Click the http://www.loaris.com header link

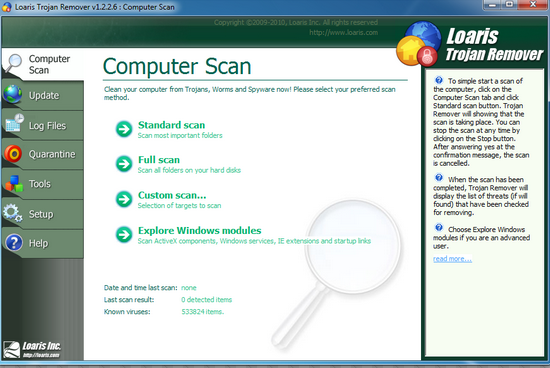[343, 33]
